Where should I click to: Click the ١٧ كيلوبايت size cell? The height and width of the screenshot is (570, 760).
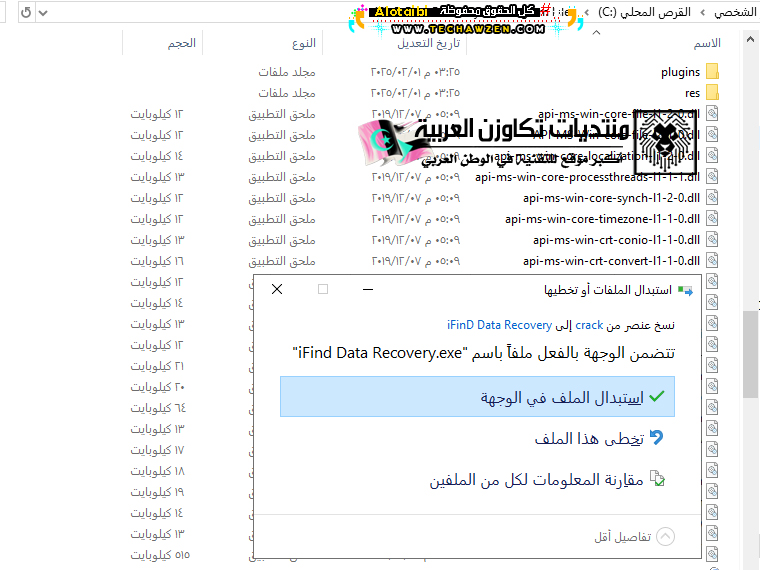157,450
